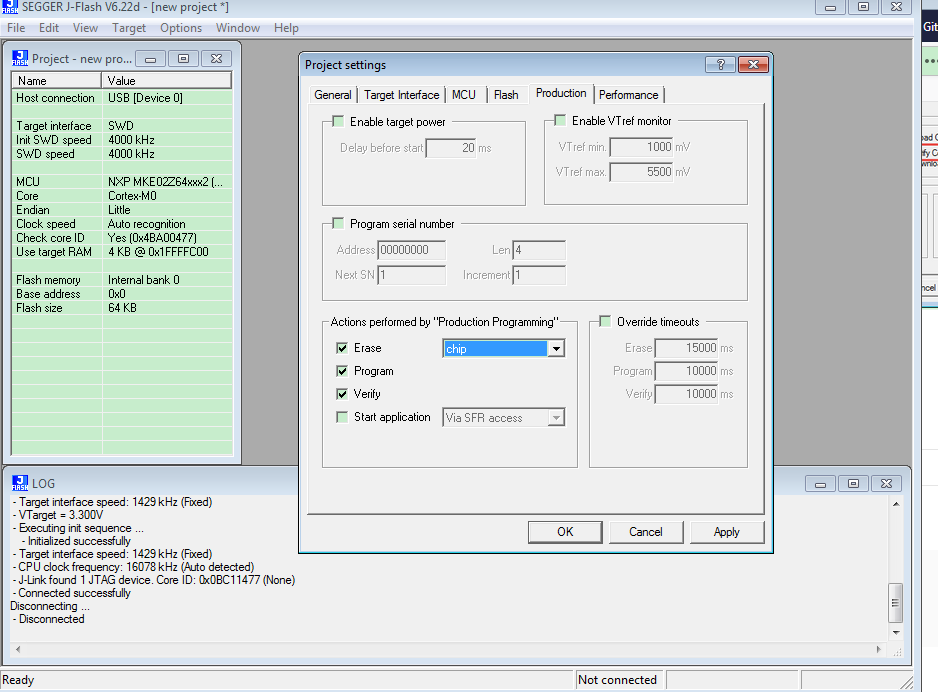Click the LOG horizontal scroll left arrow
Image resolution: width=938 pixels, height=692 pixels.
(x=18, y=649)
